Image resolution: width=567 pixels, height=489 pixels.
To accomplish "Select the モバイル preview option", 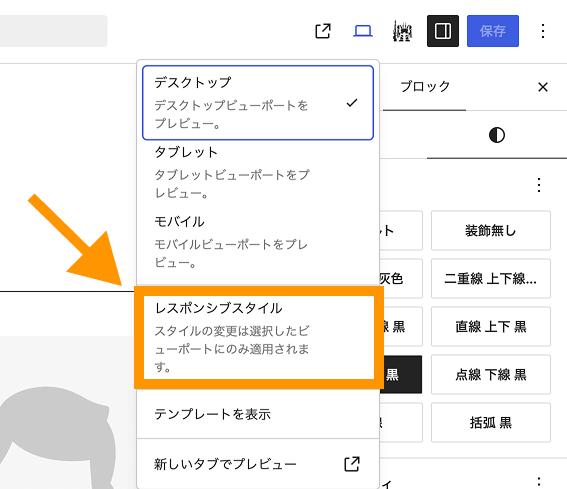I will [x=258, y=242].
